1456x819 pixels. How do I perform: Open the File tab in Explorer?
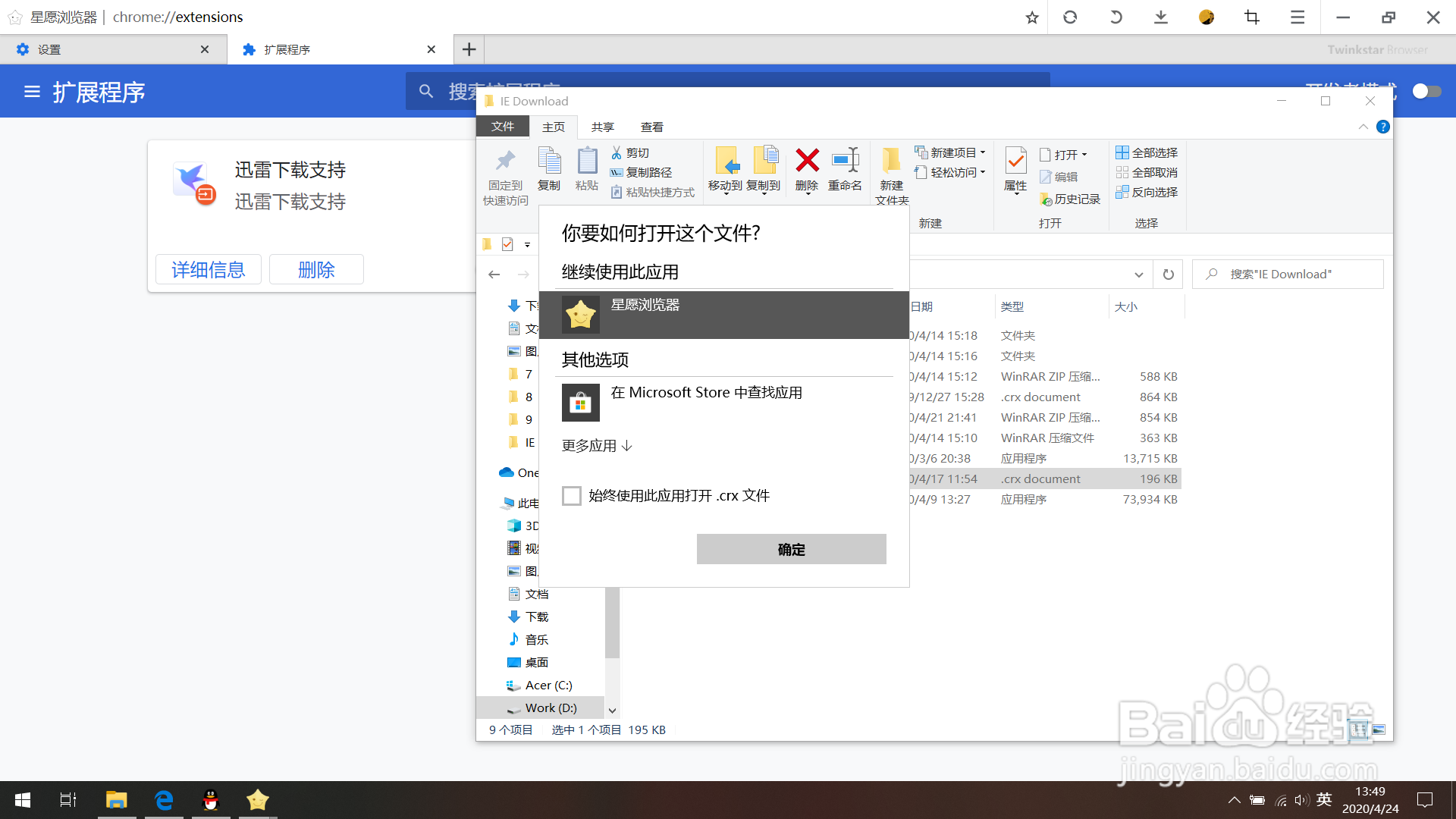coord(502,127)
